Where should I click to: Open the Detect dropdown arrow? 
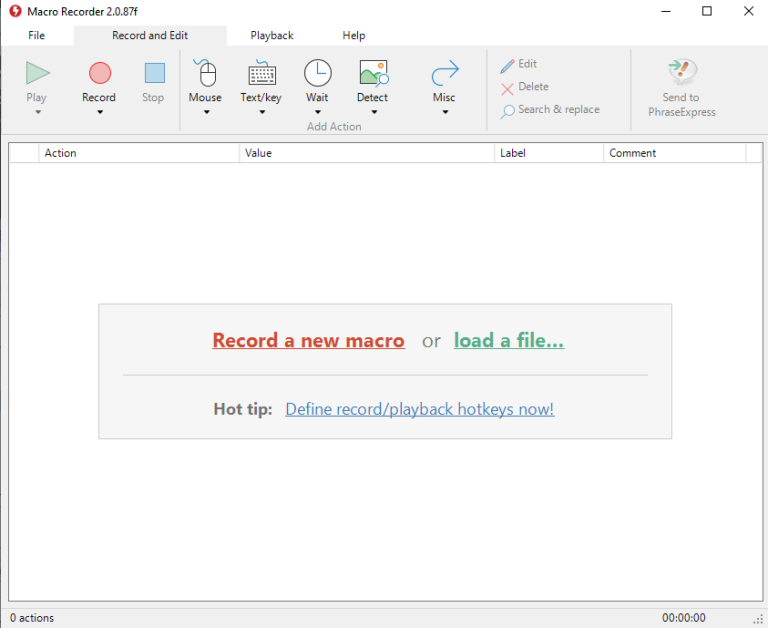coord(374,112)
